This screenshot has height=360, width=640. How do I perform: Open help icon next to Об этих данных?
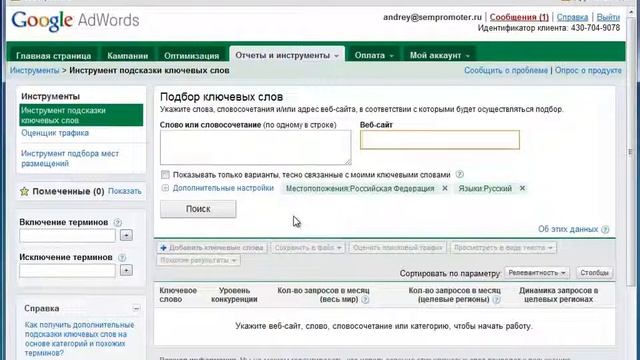(605, 229)
